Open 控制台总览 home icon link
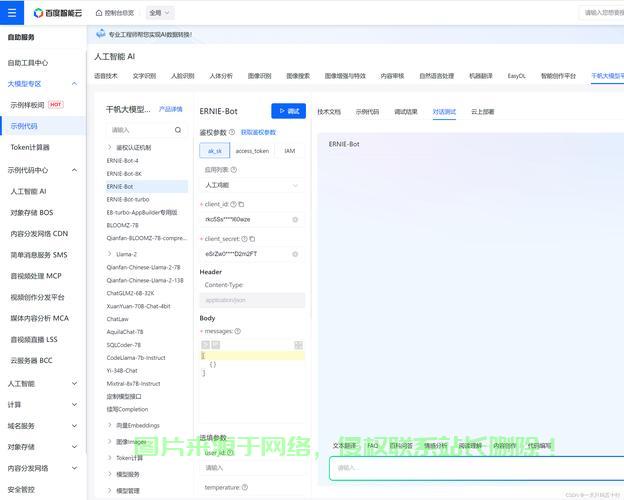Viewport: 624px width, 500px height. point(115,13)
